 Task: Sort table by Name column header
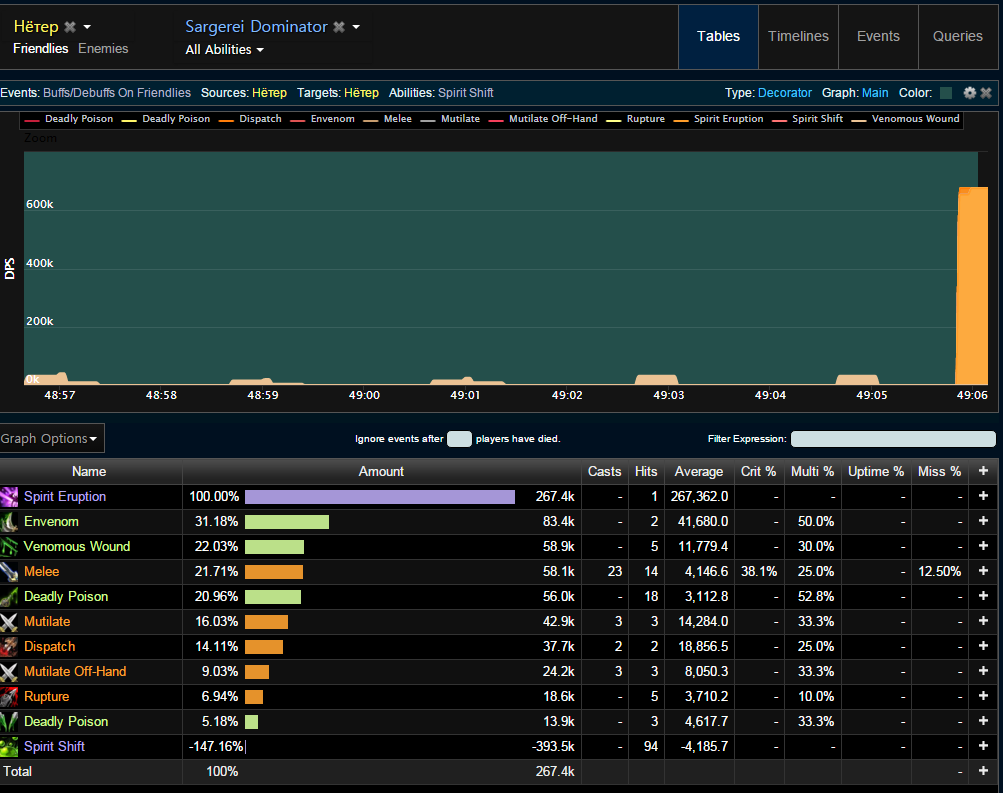pos(89,471)
